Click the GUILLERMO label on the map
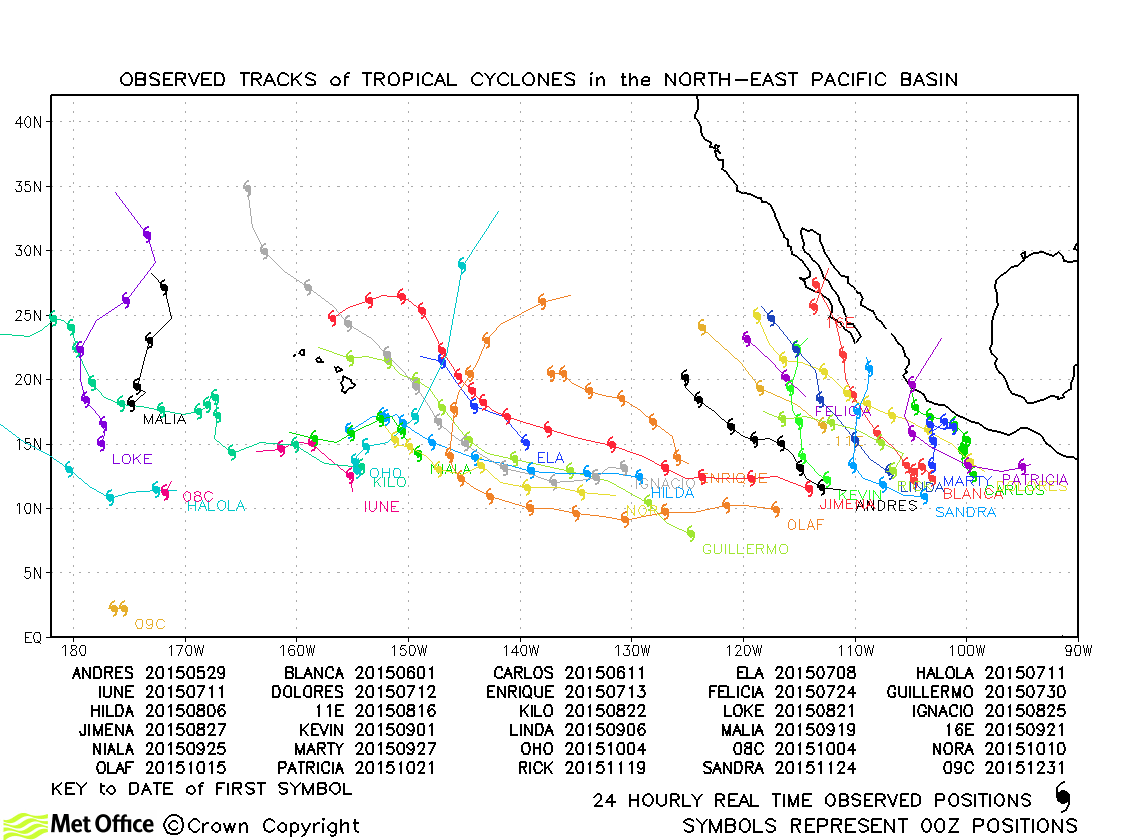 pos(745,550)
